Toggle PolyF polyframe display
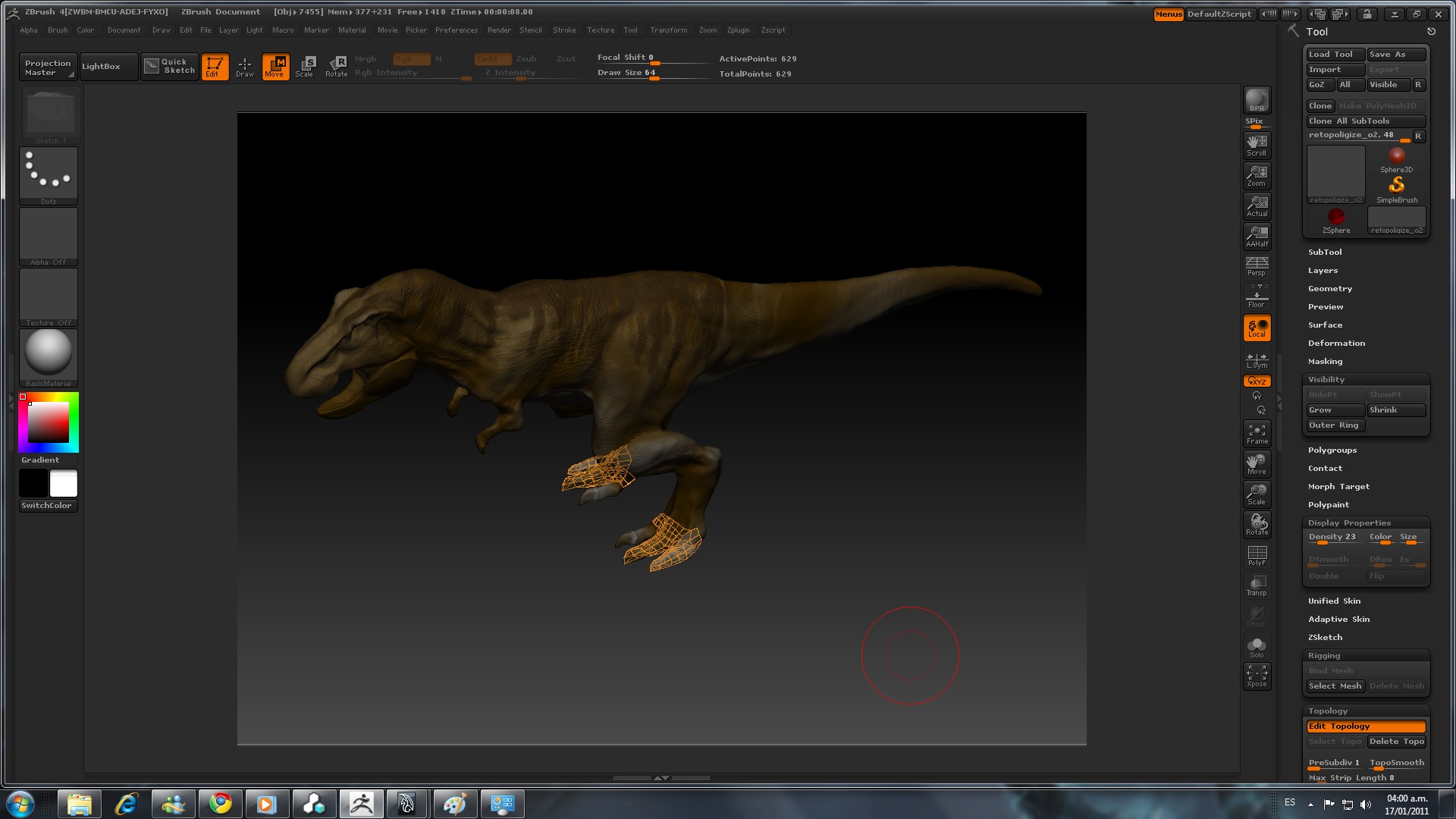 pyautogui.click(x=1257, y=555)
